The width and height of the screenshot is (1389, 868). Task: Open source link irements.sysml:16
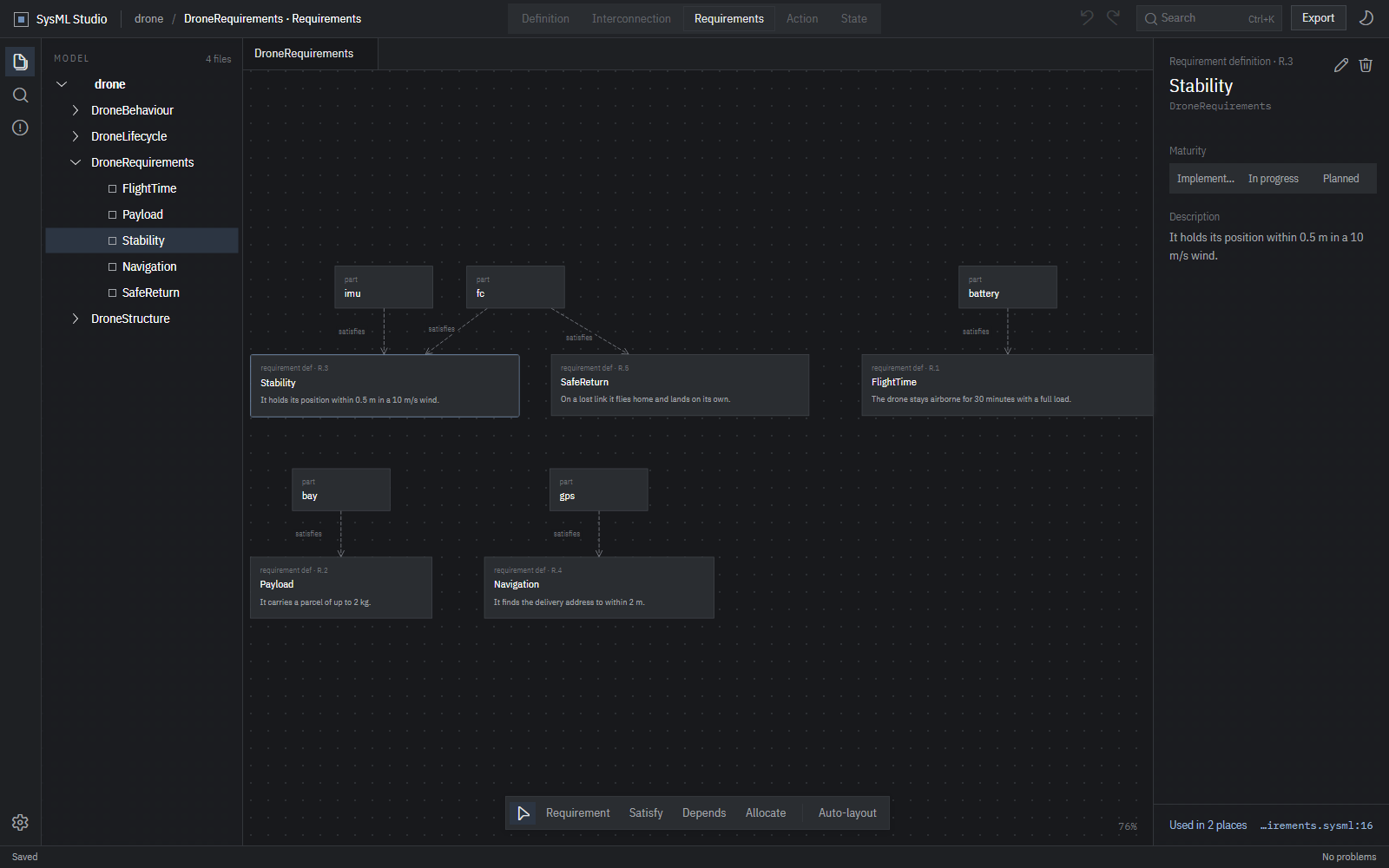[1316, 825]
